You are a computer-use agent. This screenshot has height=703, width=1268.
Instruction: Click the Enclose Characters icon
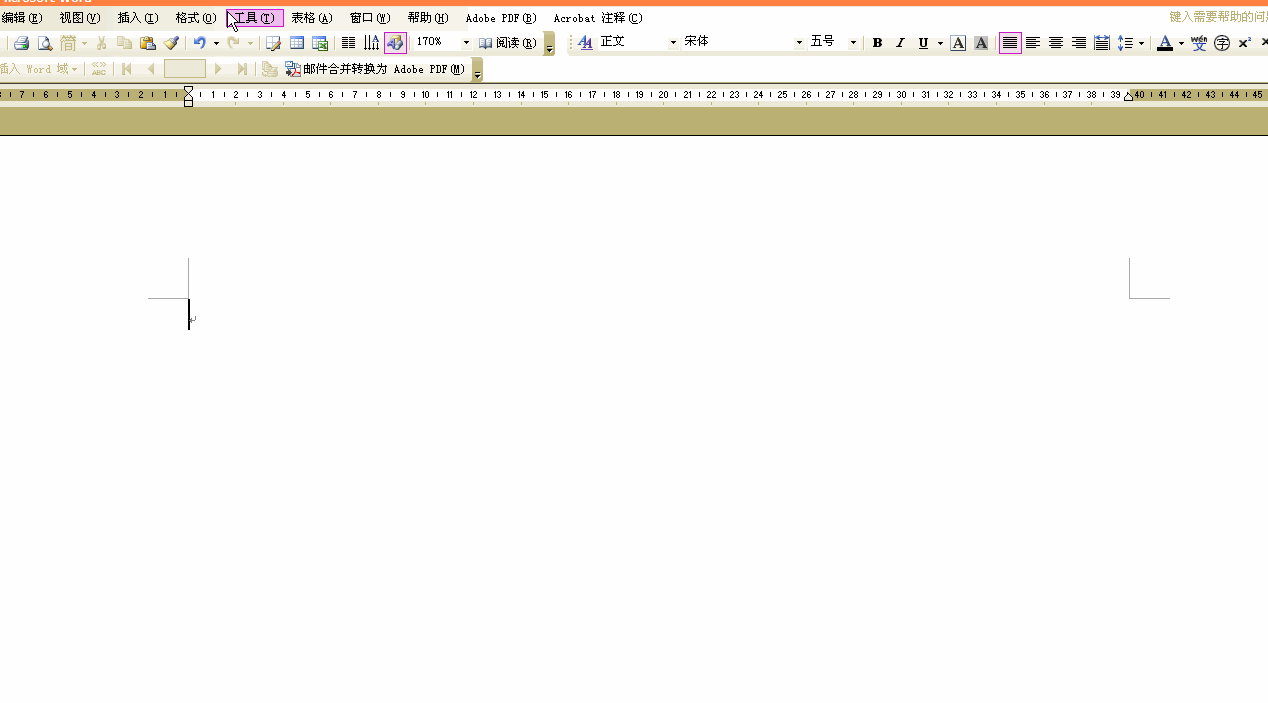pyautogui.click(x=1222, y=43)
